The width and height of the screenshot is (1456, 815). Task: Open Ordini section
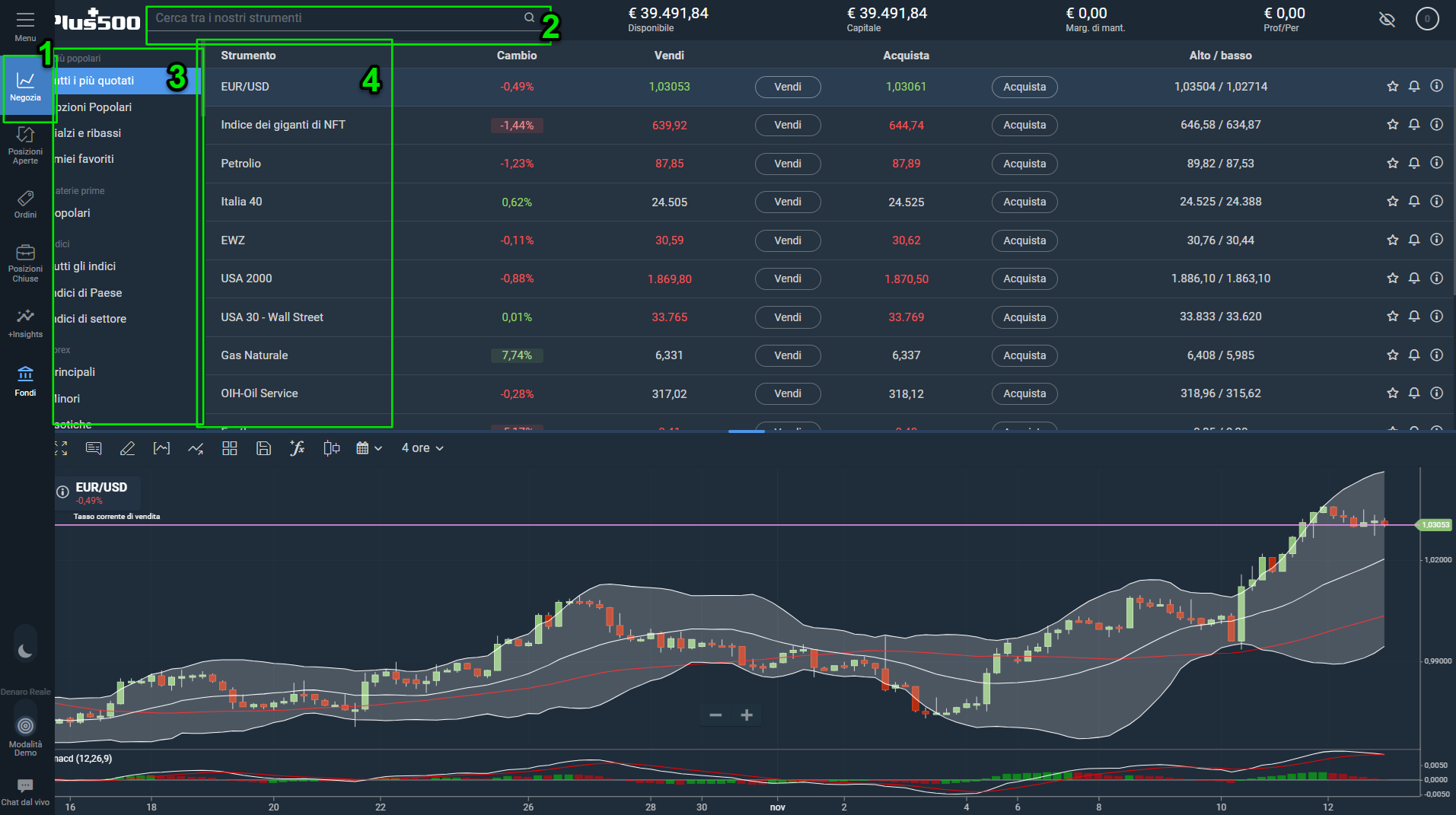(x=25, y=204)
